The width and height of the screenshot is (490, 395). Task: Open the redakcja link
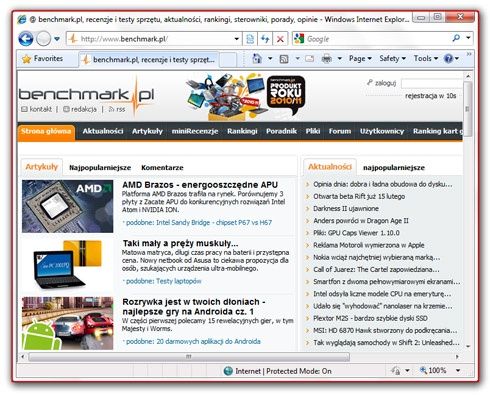click(80, 109)
